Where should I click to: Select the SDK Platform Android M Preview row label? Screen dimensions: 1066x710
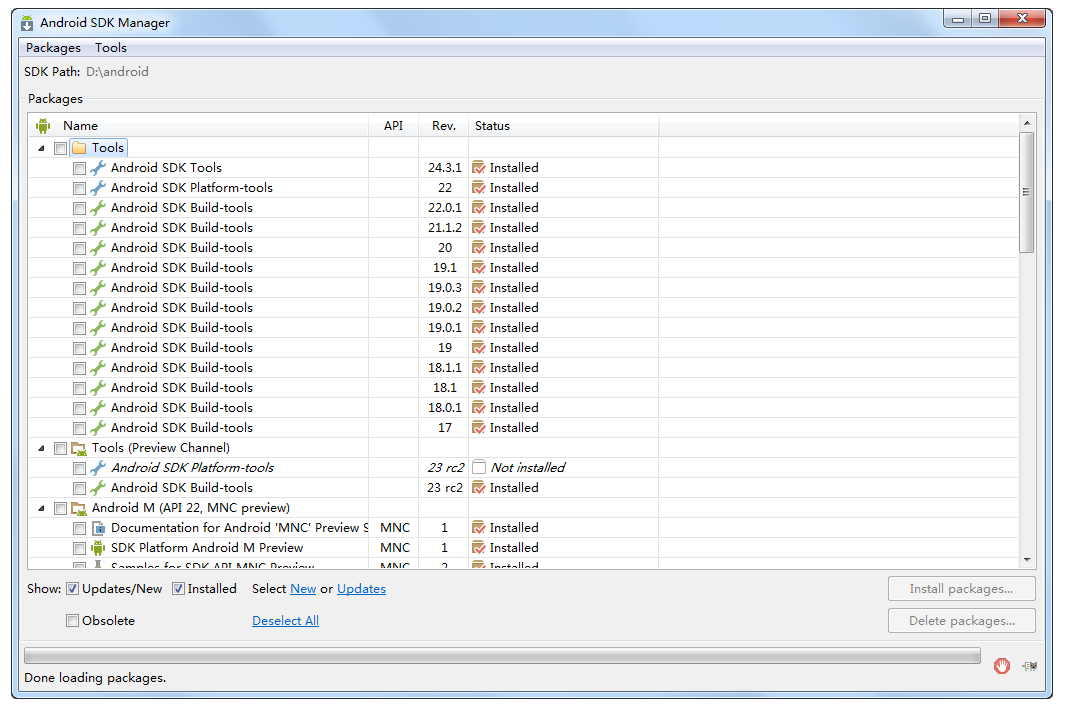207,548
